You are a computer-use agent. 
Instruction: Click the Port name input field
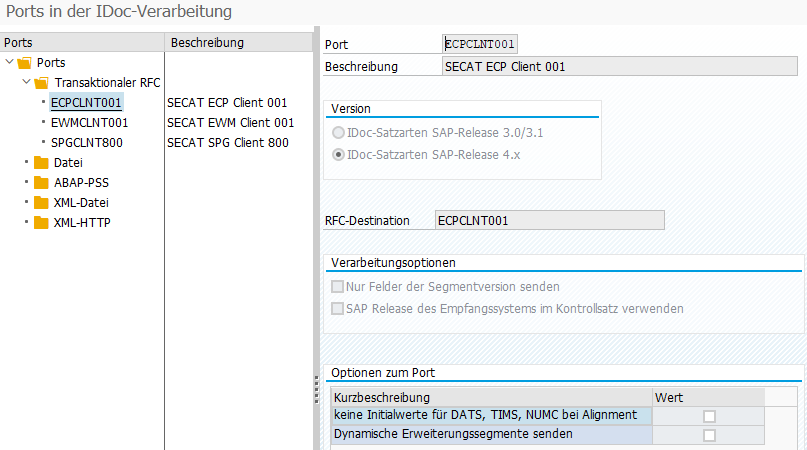[x=481, y=44]
